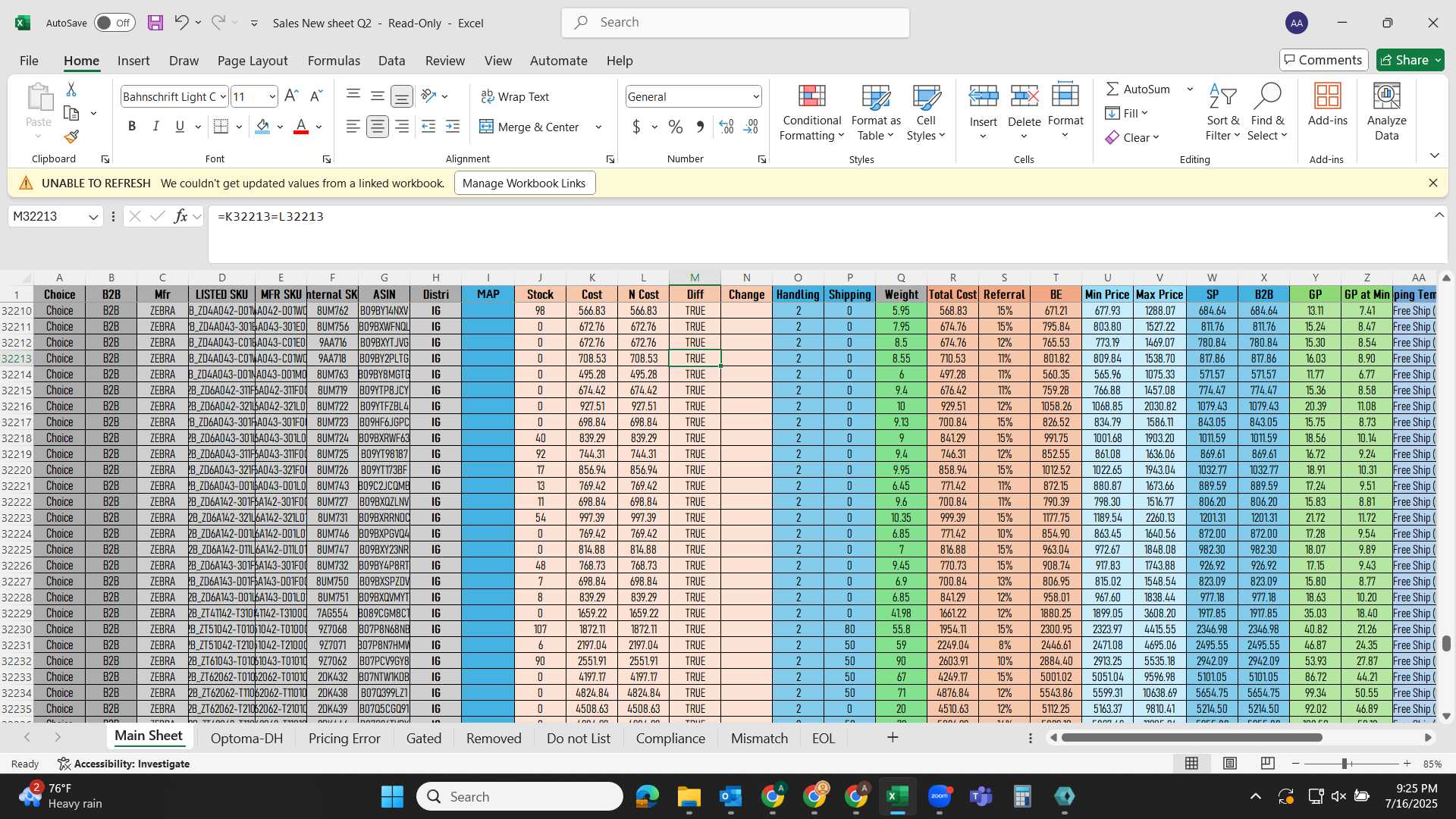Toggle Italic formatting
This screenshot has width=1456, height=819.
[156, 127]
